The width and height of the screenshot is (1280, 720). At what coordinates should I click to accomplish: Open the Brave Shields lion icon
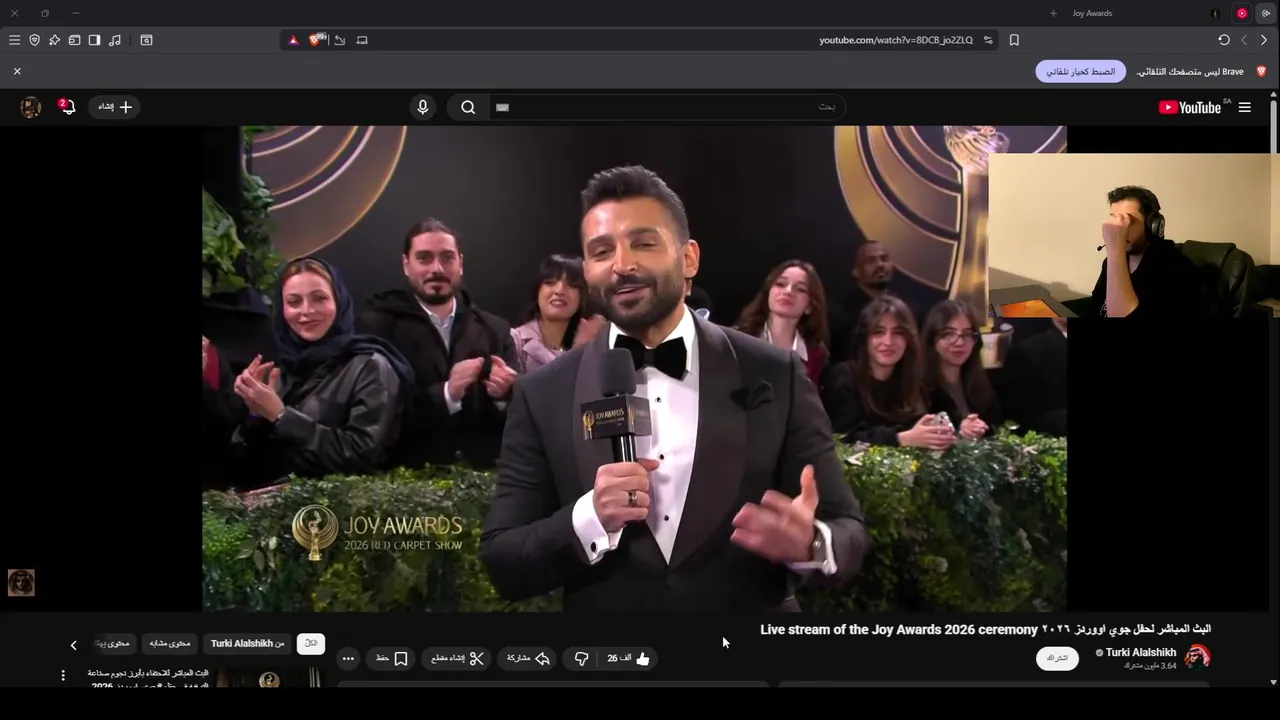(x=318, y=40)
